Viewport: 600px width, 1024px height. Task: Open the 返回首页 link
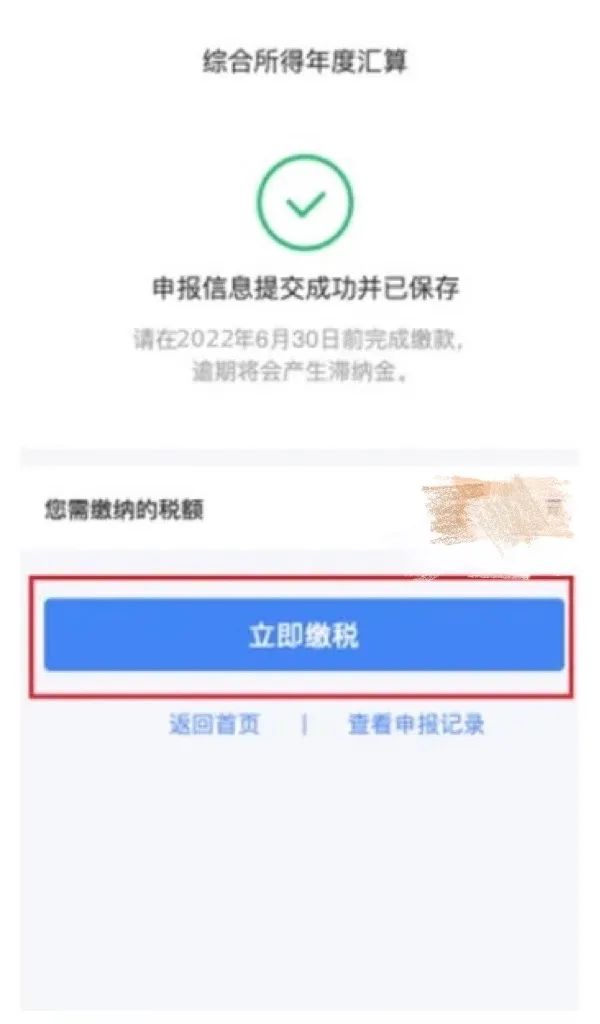[x=214, y=724]
